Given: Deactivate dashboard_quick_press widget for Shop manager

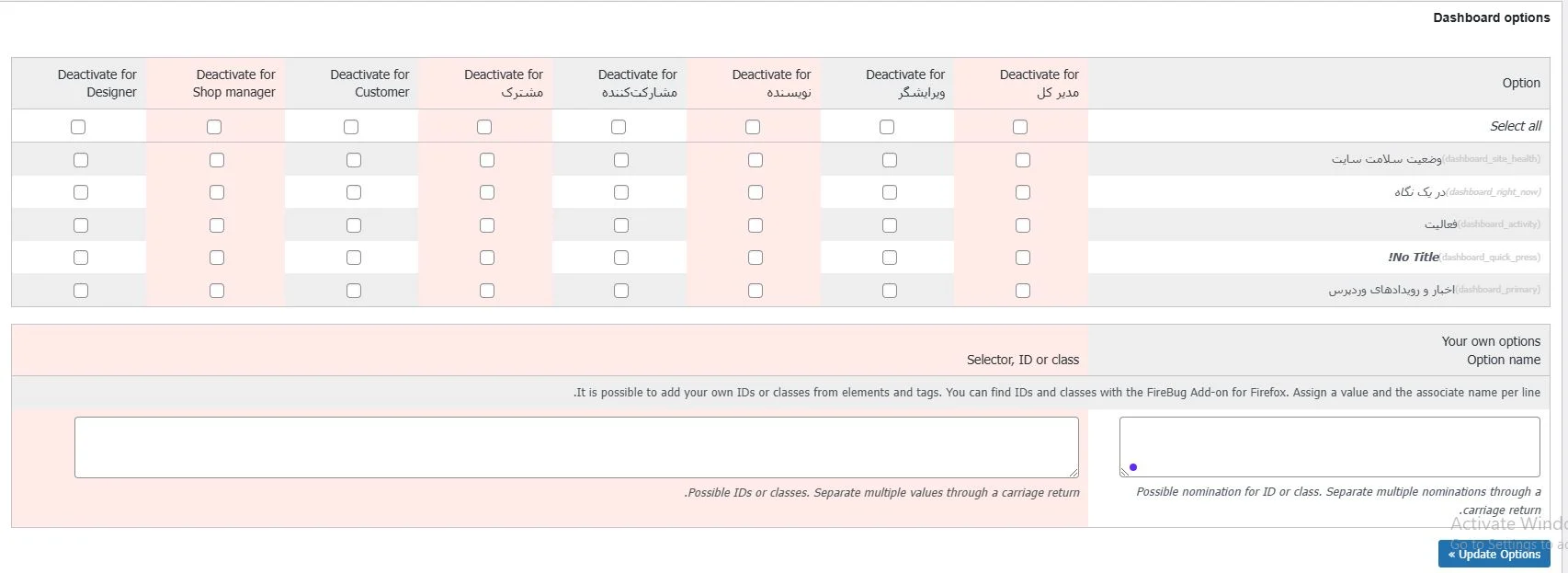Looking at the screenshot, I should (x=216, y=258).
